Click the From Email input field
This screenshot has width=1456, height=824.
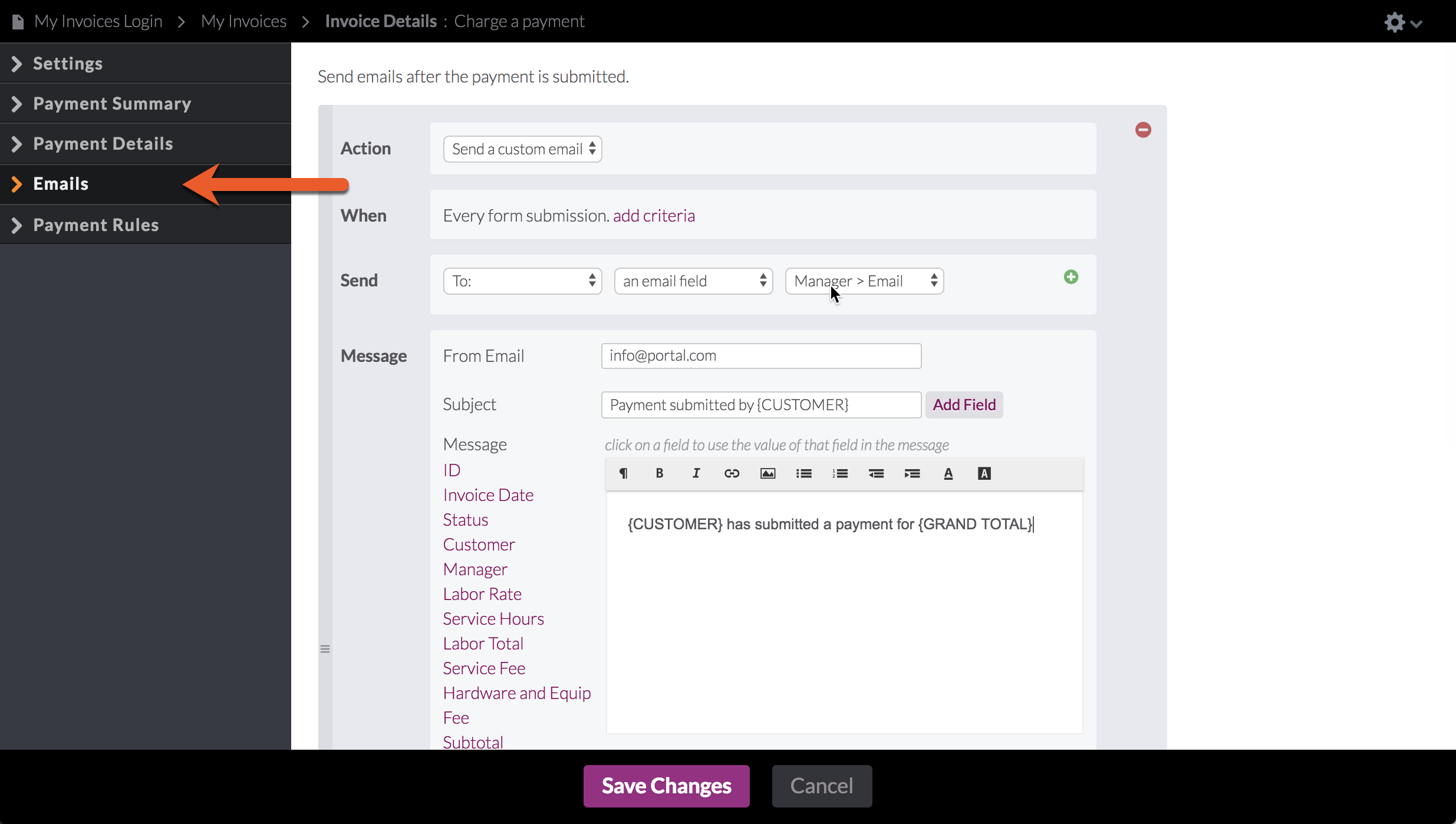(x=760, y=356)
